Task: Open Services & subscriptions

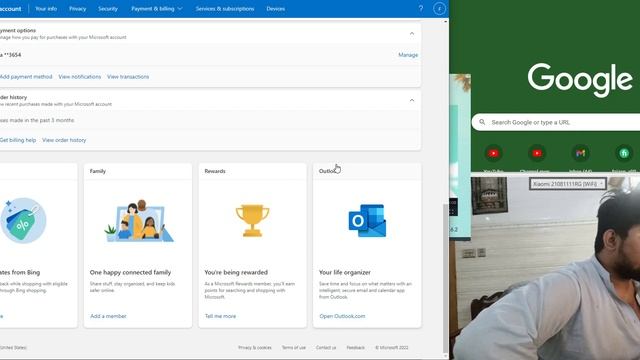Action: tap(224, 9)
